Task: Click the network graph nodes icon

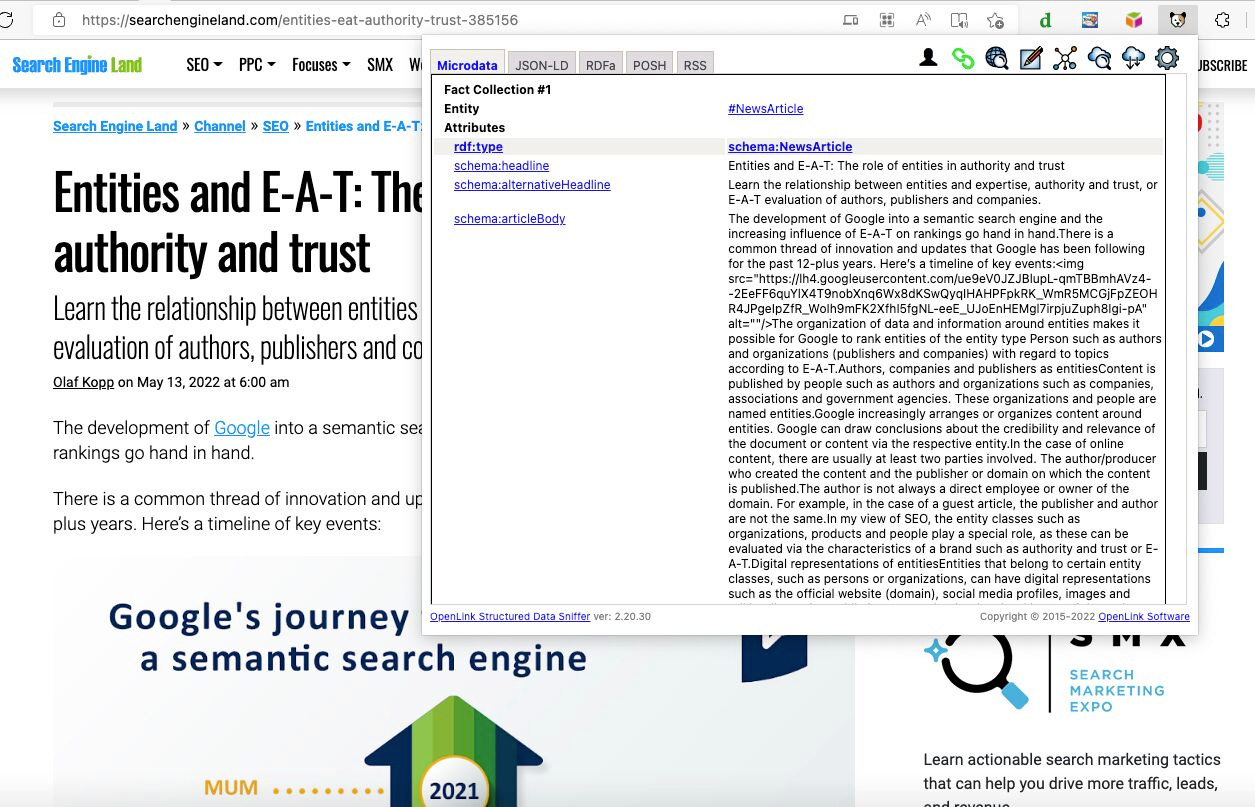Action: point(1065,58)
